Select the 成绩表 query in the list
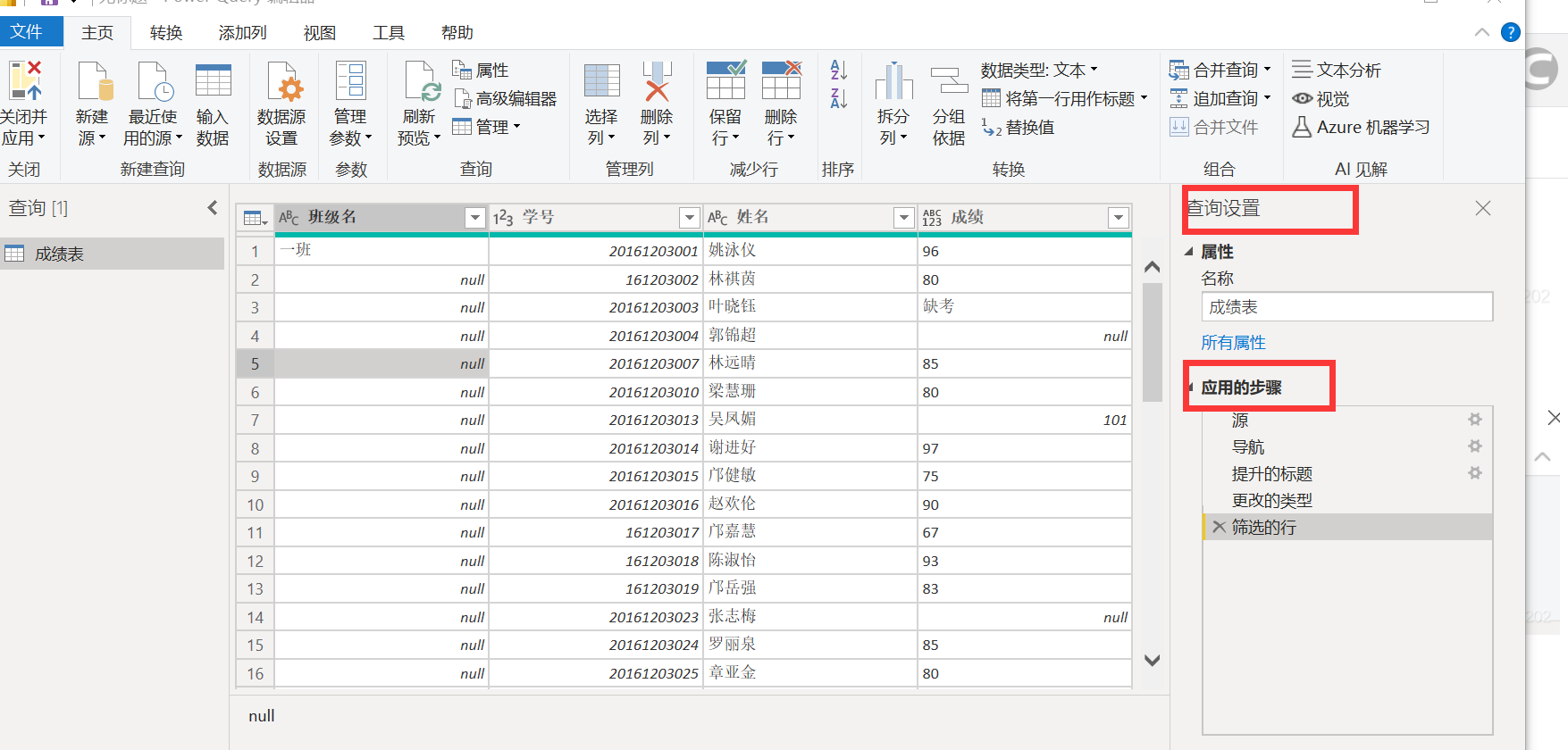Viewport: 1568px width, 750px height. [113, 254]
